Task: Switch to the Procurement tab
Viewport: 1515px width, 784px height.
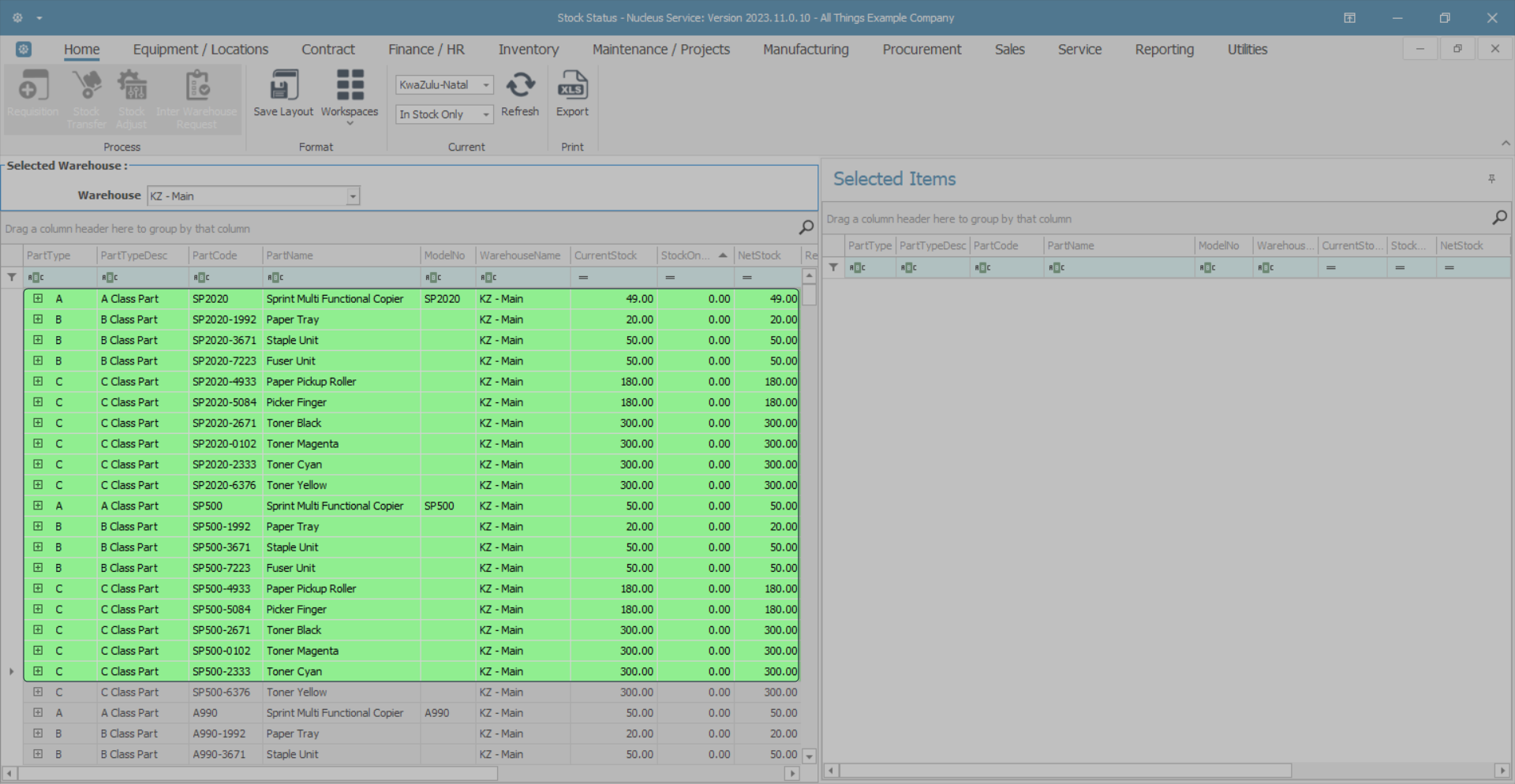Action: pos(921,50)
